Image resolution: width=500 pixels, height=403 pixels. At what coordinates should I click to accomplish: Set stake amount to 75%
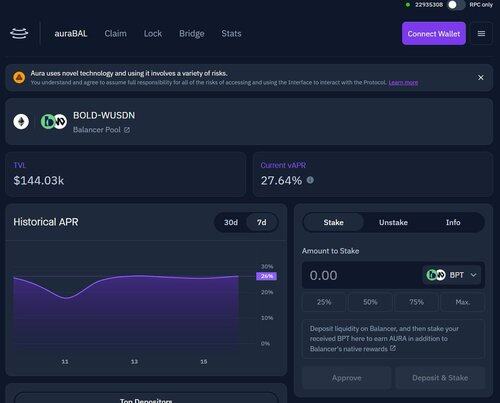[x=416, y=302]
